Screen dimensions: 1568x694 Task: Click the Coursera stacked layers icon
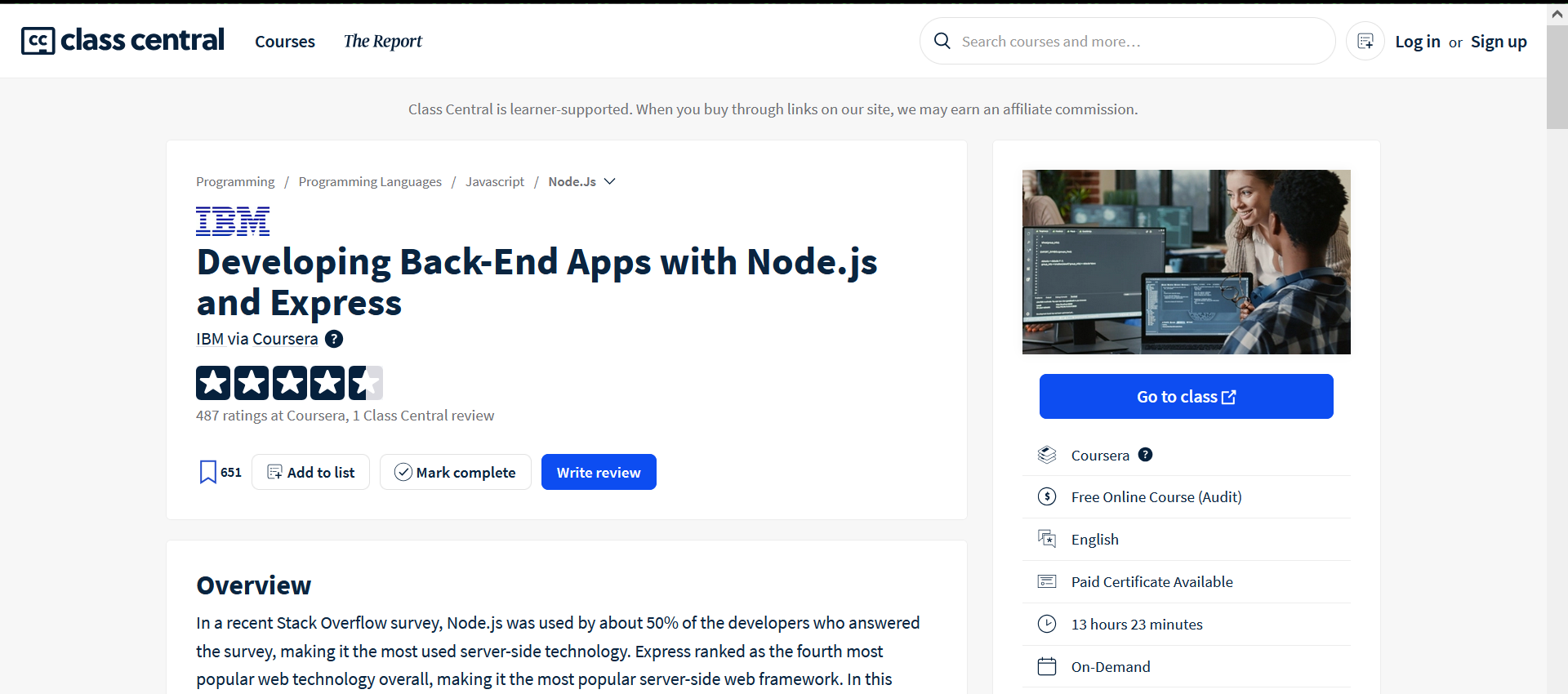1047,455
